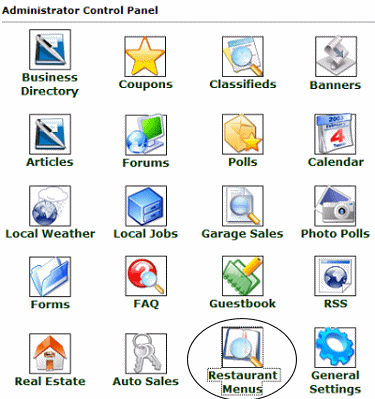This screenshot has width=375, height=399.
Task: Open General Settings gear icon
Action: pyautogui.click(x=335, y=347)
